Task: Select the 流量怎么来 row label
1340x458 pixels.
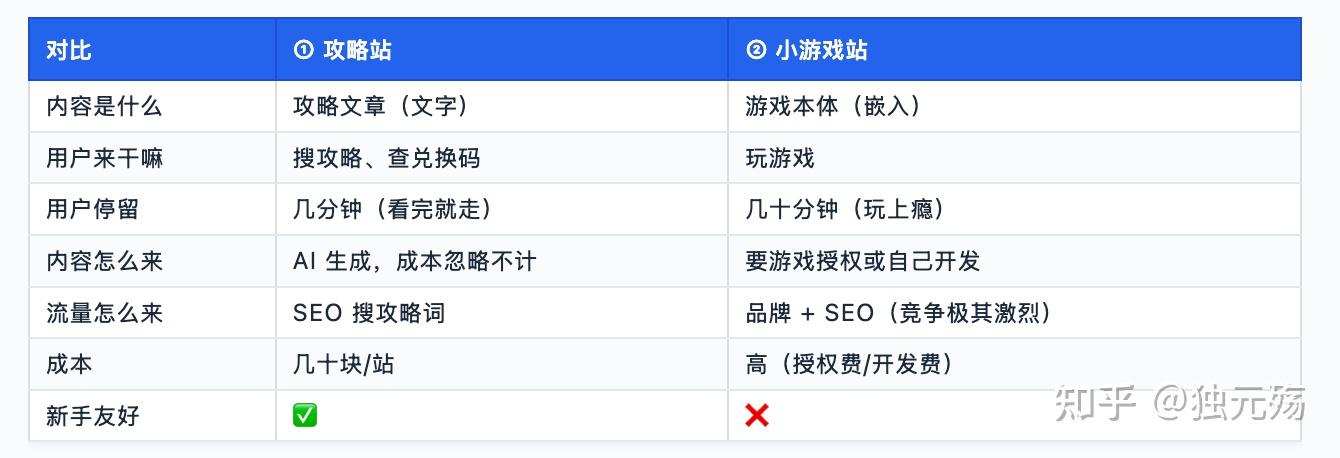Action: [x=104, y=313]
